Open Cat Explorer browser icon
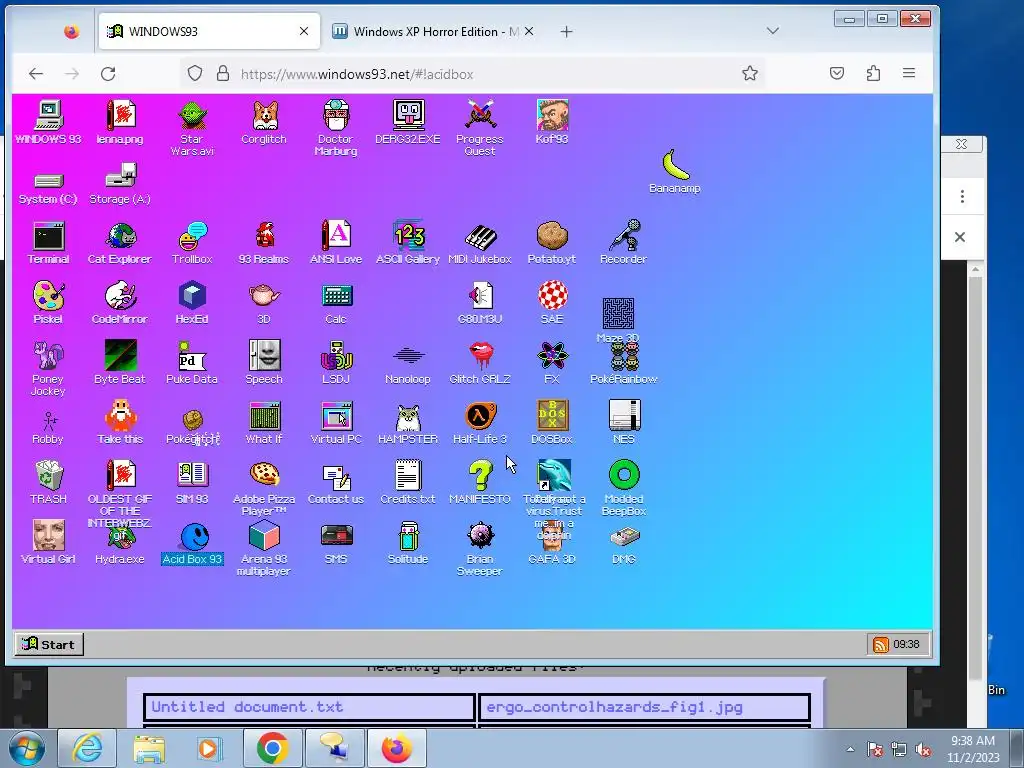The height and width of the screenshot is (768, 1024). tap(120, 236)
